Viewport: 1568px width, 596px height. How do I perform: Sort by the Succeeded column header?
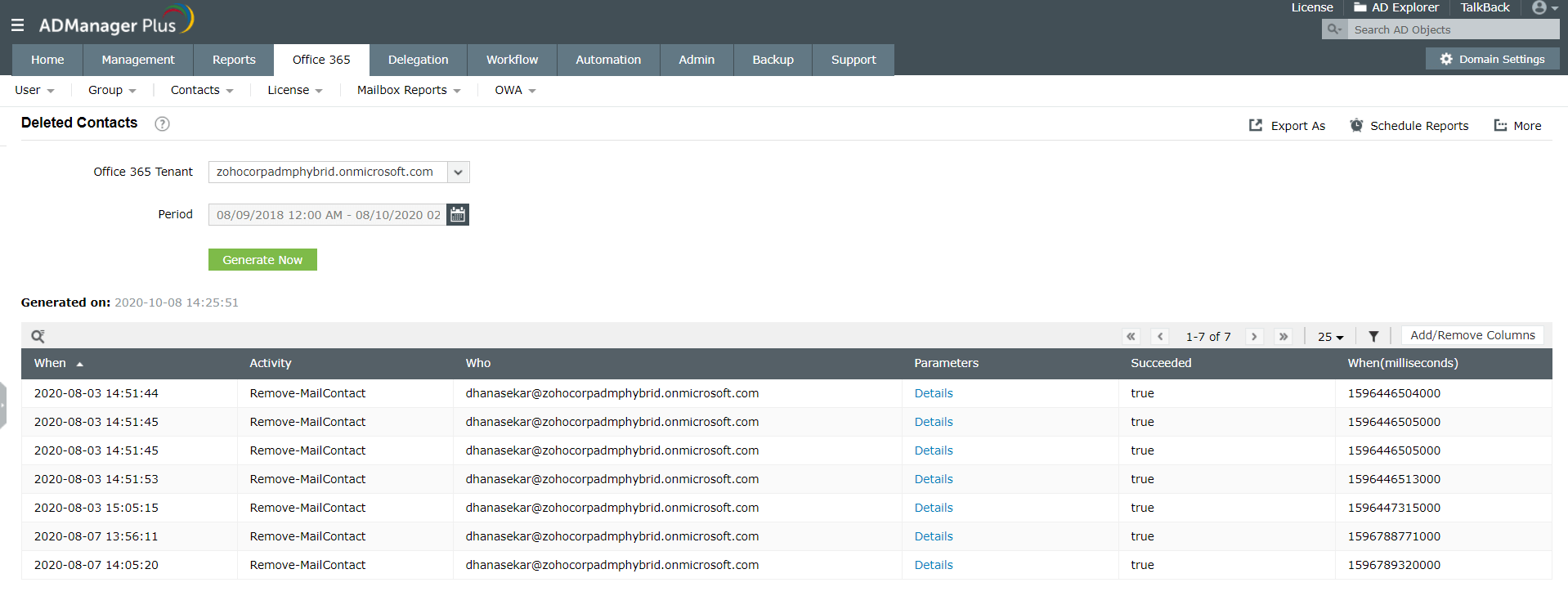[x=1161, y=363]
